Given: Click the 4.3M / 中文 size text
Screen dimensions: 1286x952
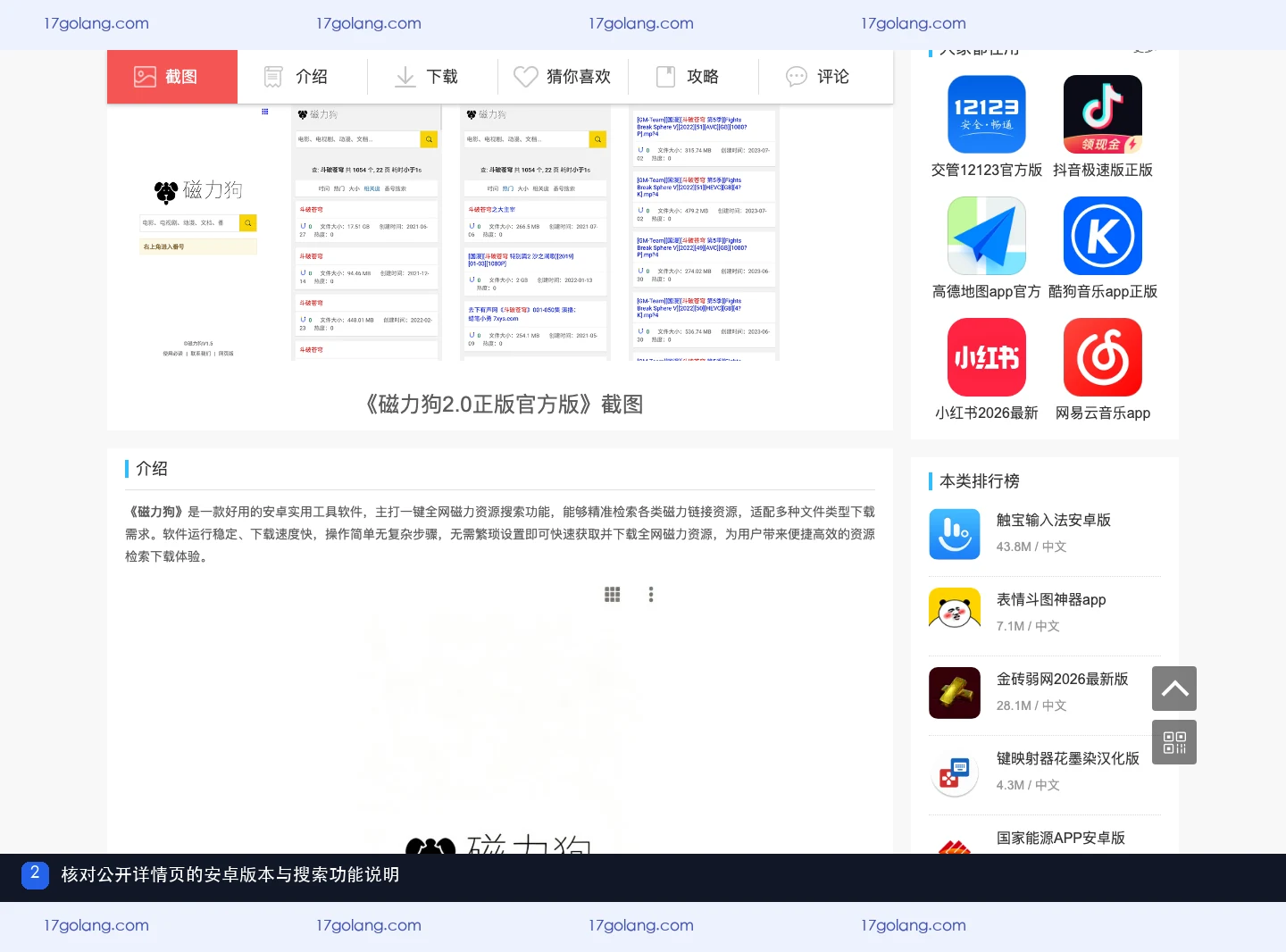Looking at the screenshot, I should [1028, 785].
